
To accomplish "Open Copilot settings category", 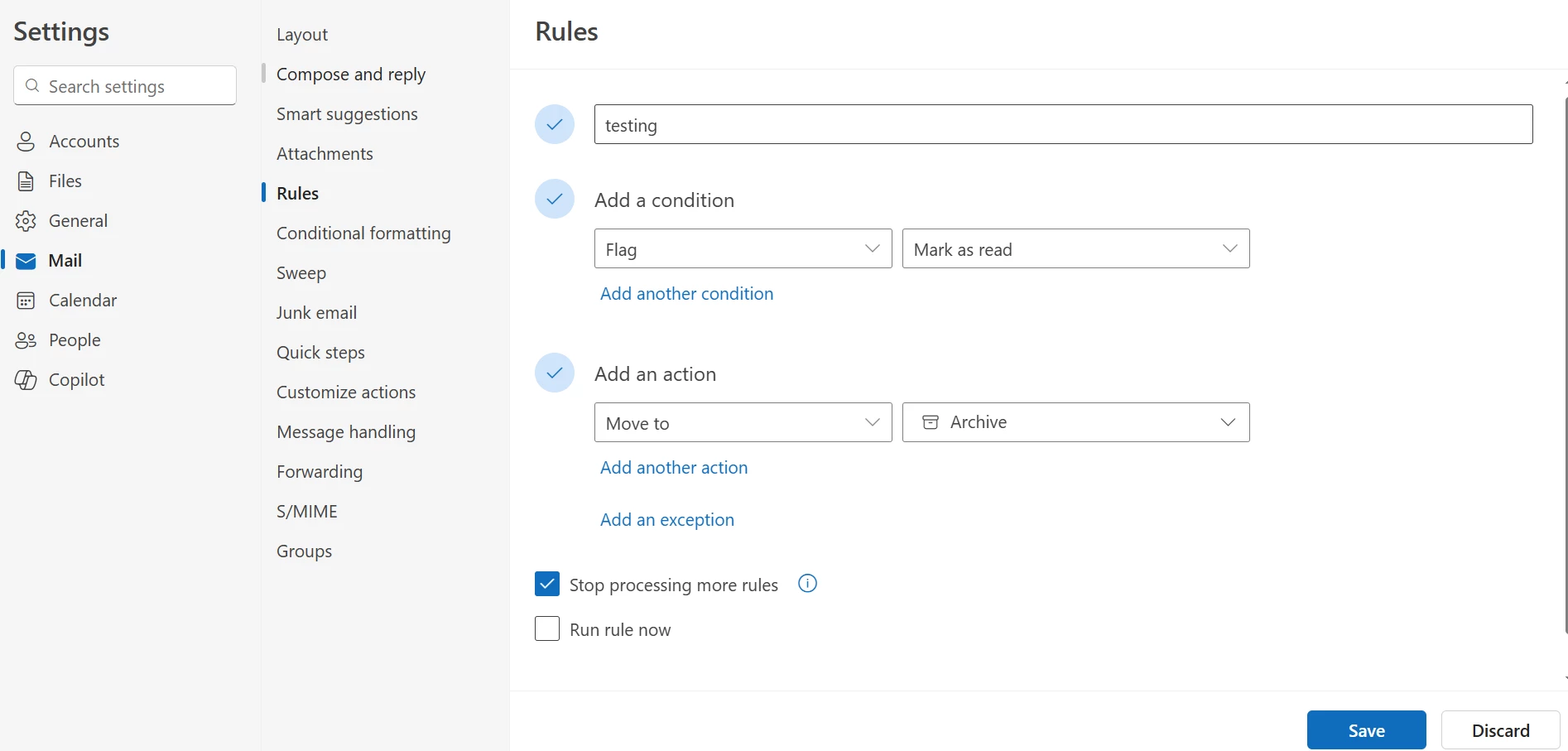I will click(77, 380).
